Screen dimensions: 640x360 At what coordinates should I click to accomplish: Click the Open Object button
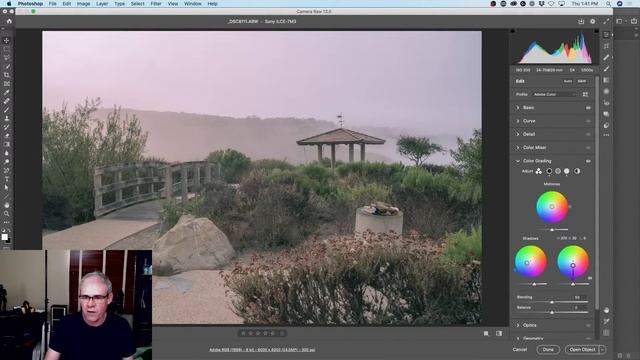[582, 350]
